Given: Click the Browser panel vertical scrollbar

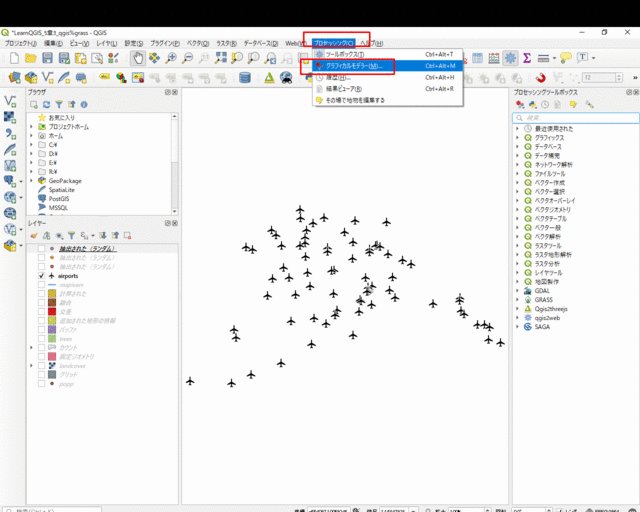Looking at the screenshot, I should point(175,163).
